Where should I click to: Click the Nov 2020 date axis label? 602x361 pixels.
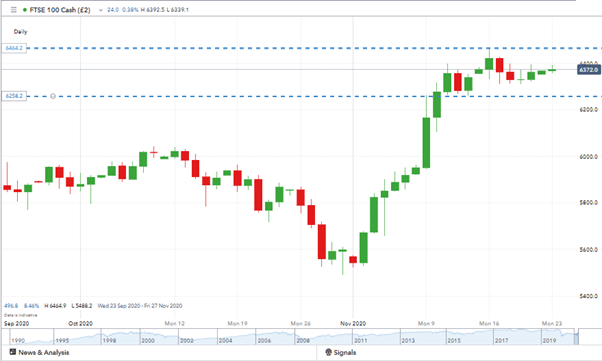[353, 323]
